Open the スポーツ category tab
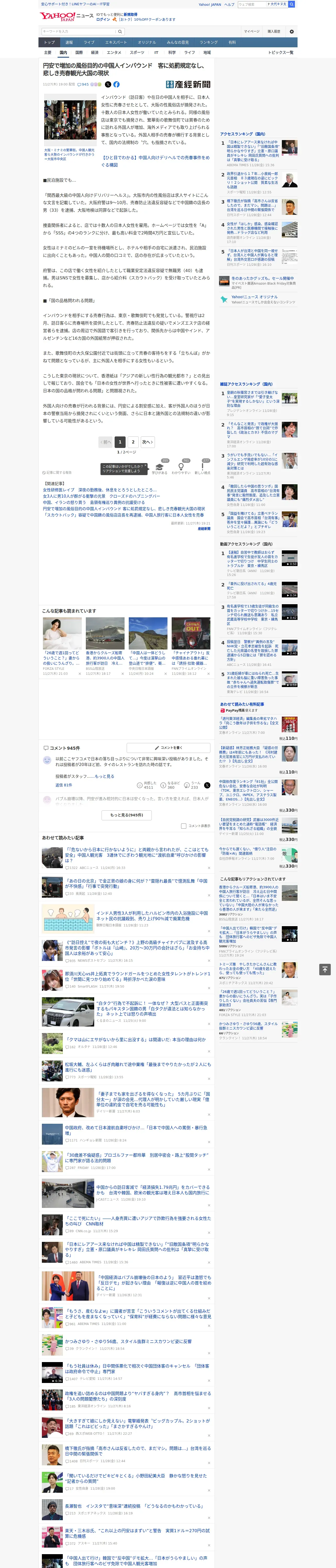This screenshot has height=1568, width=336. pyautogui.click(x=137, y=52)
